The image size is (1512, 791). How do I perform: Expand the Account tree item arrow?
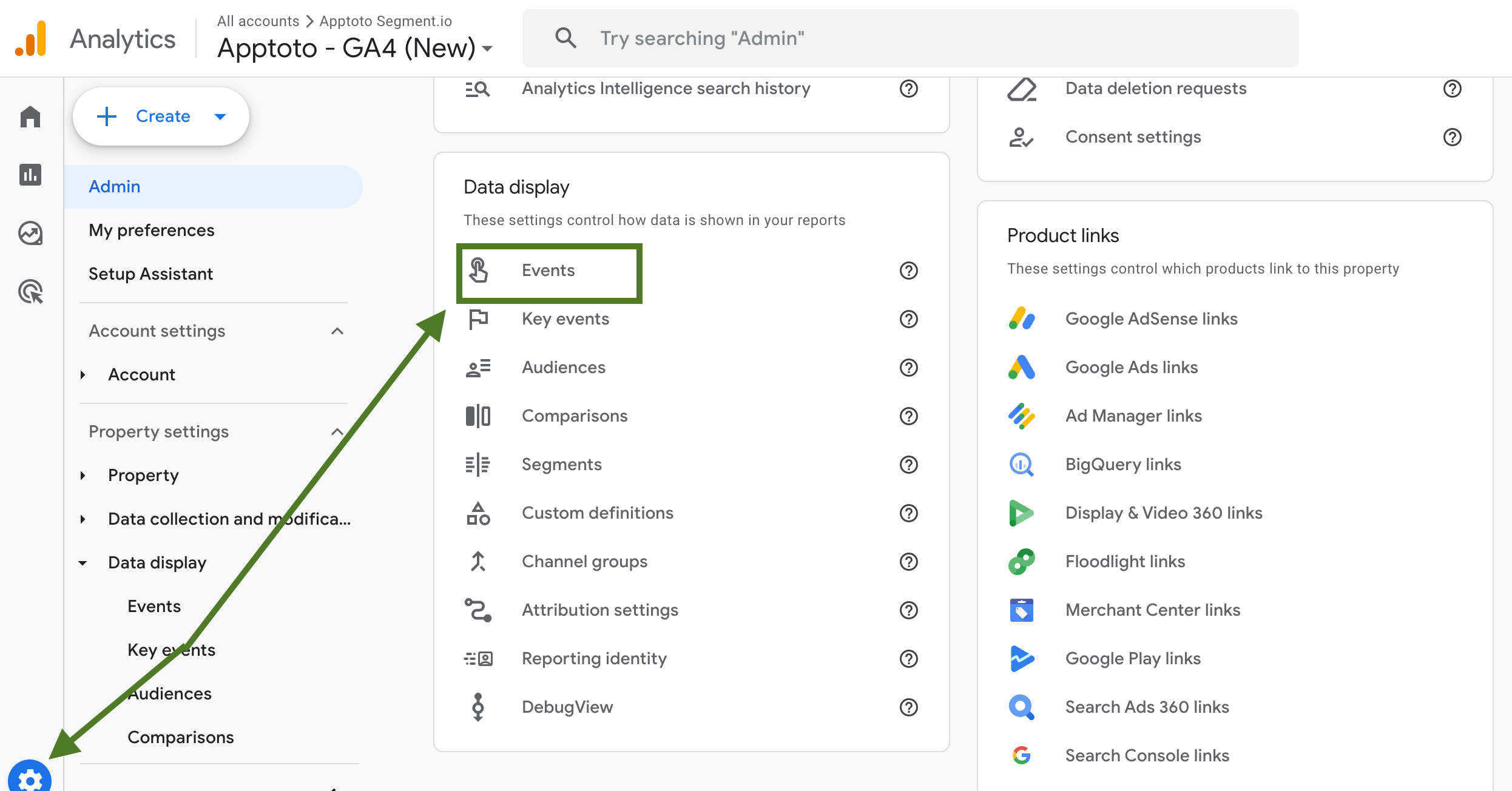coord(83,375)
